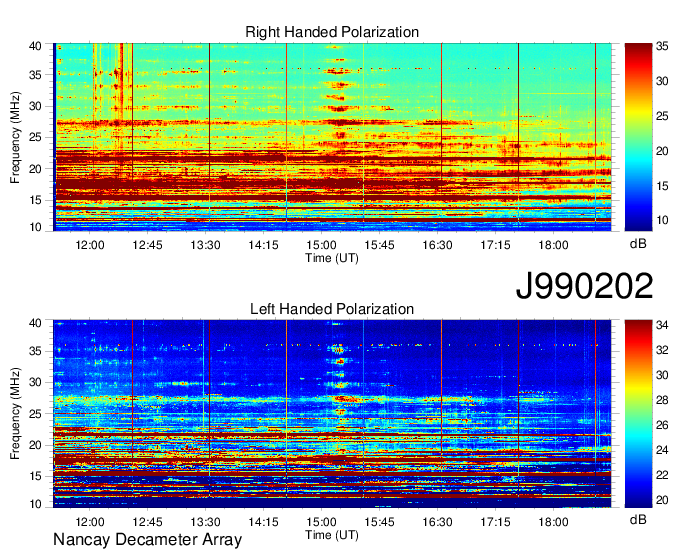680x552 pixels.
Task: Click the 20 dB value on the upper colorbar
Action: coord(662,151)
